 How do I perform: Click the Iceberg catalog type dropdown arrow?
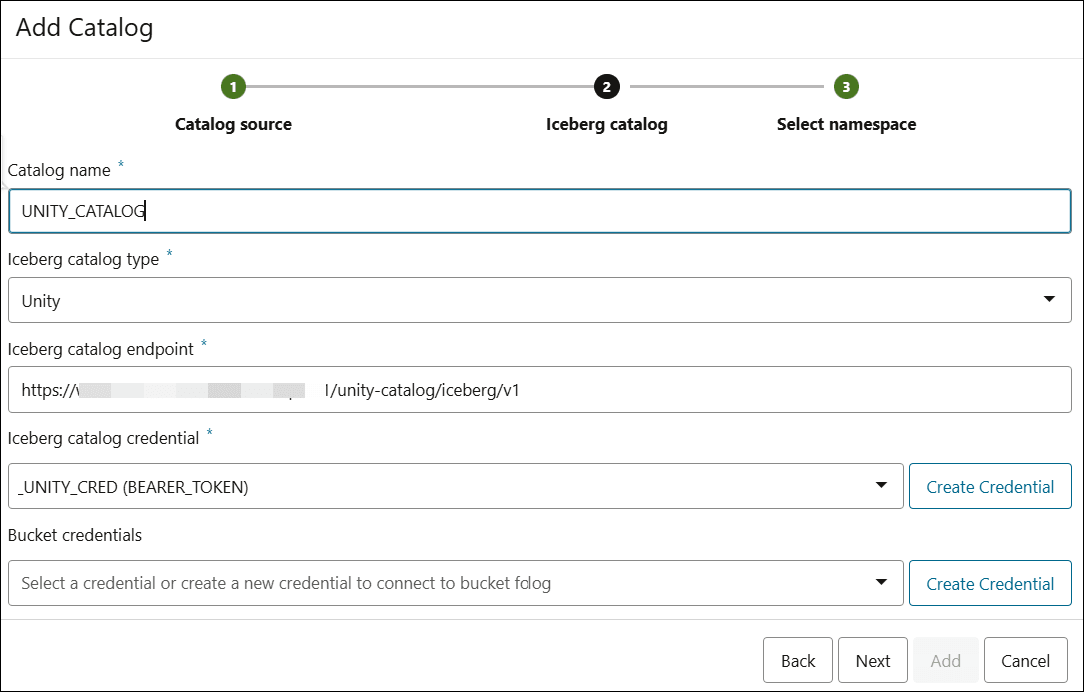[1049, 300]
